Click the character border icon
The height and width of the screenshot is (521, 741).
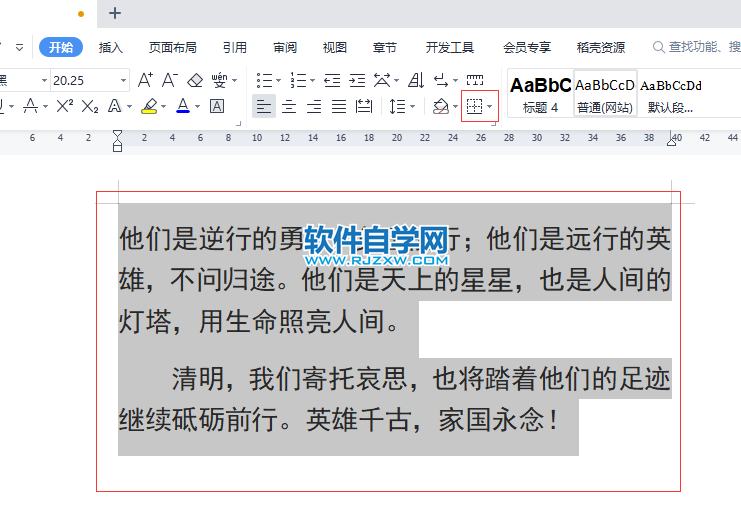coord(217,106)
